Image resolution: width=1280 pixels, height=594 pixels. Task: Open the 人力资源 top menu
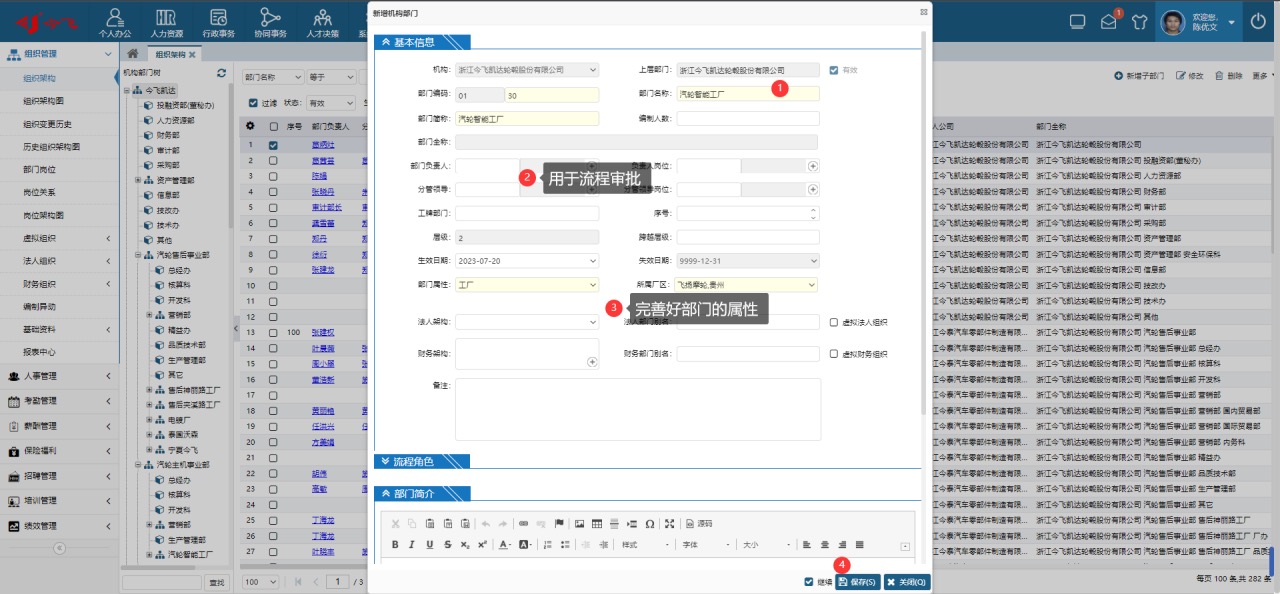click(x=167, y=21)
